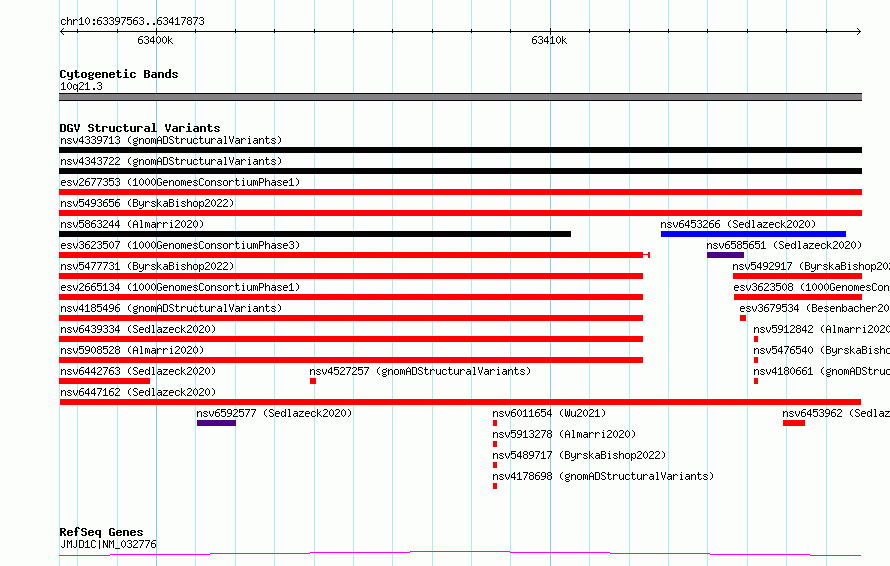Open nsv6011654 Wu2021 variant label

pos(549,413)
